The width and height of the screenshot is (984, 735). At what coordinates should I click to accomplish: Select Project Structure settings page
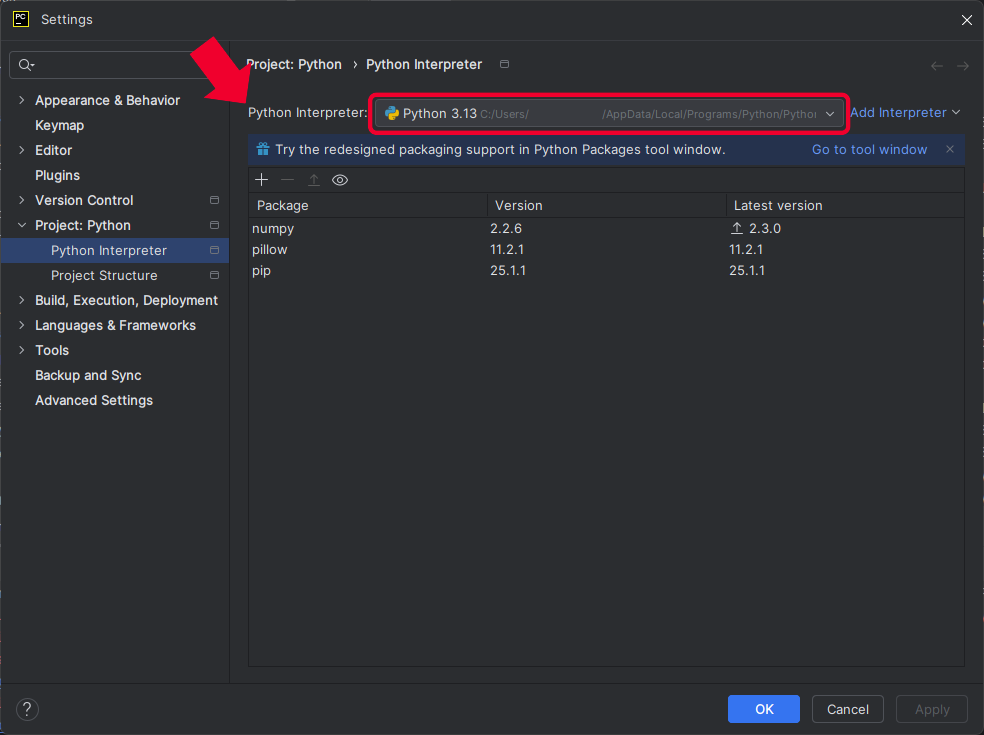click(104, 276)
